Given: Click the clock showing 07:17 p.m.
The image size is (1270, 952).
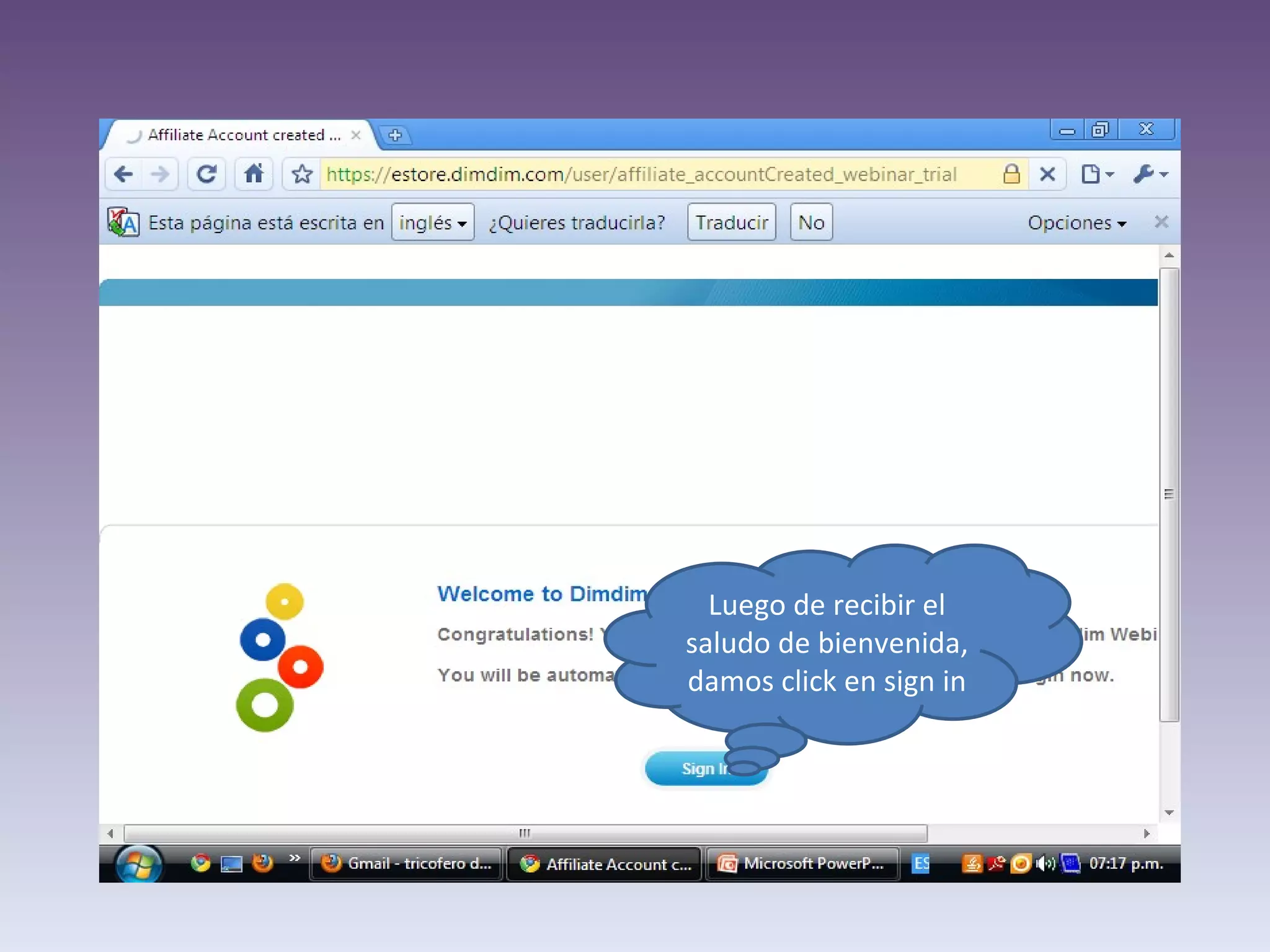Looking at the screenshot, I should point(1126,863).
